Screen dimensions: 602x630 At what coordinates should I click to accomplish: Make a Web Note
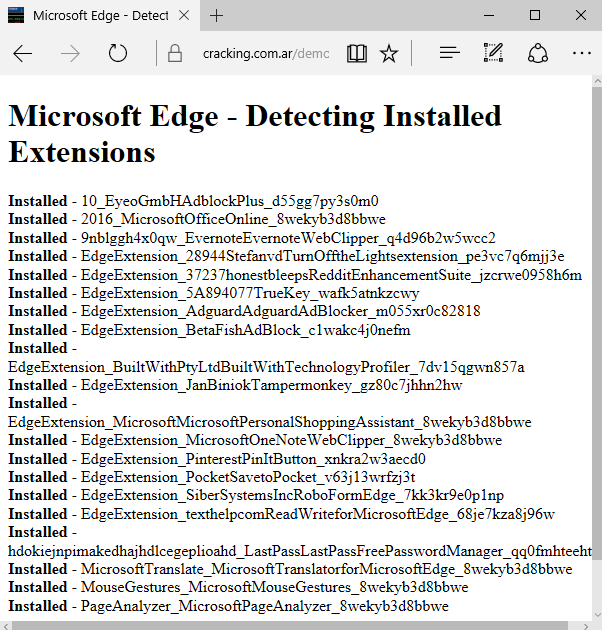pos(493,53)
